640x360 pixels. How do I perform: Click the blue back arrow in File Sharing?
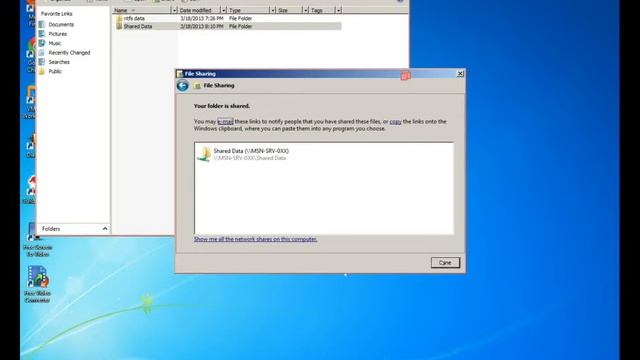tap(182, 86)
